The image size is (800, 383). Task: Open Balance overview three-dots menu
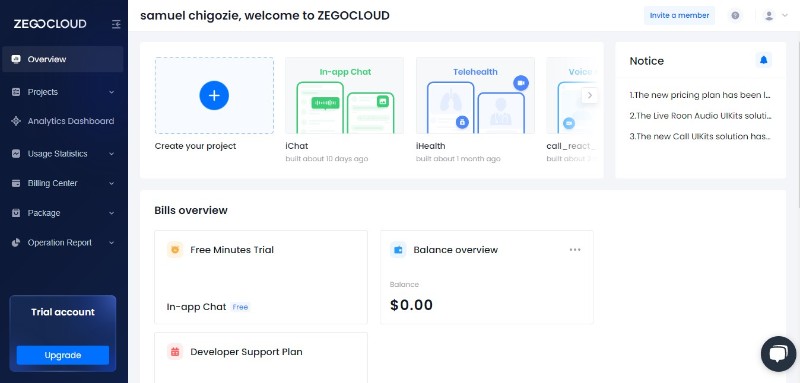(575, 250)
